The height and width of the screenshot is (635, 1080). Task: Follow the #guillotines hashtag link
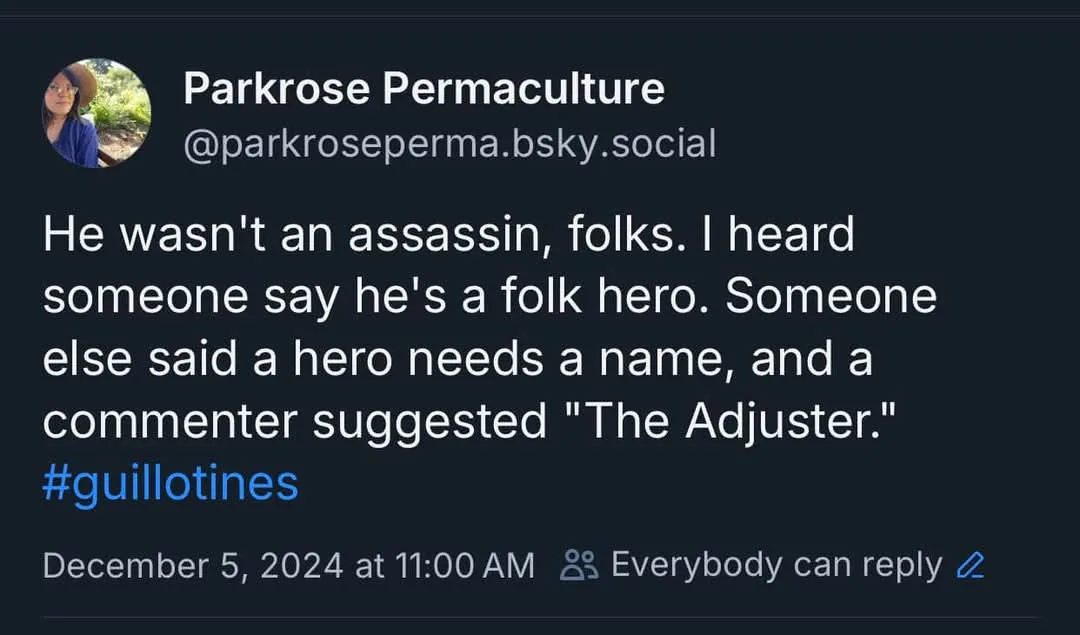(x=170, y=483)
